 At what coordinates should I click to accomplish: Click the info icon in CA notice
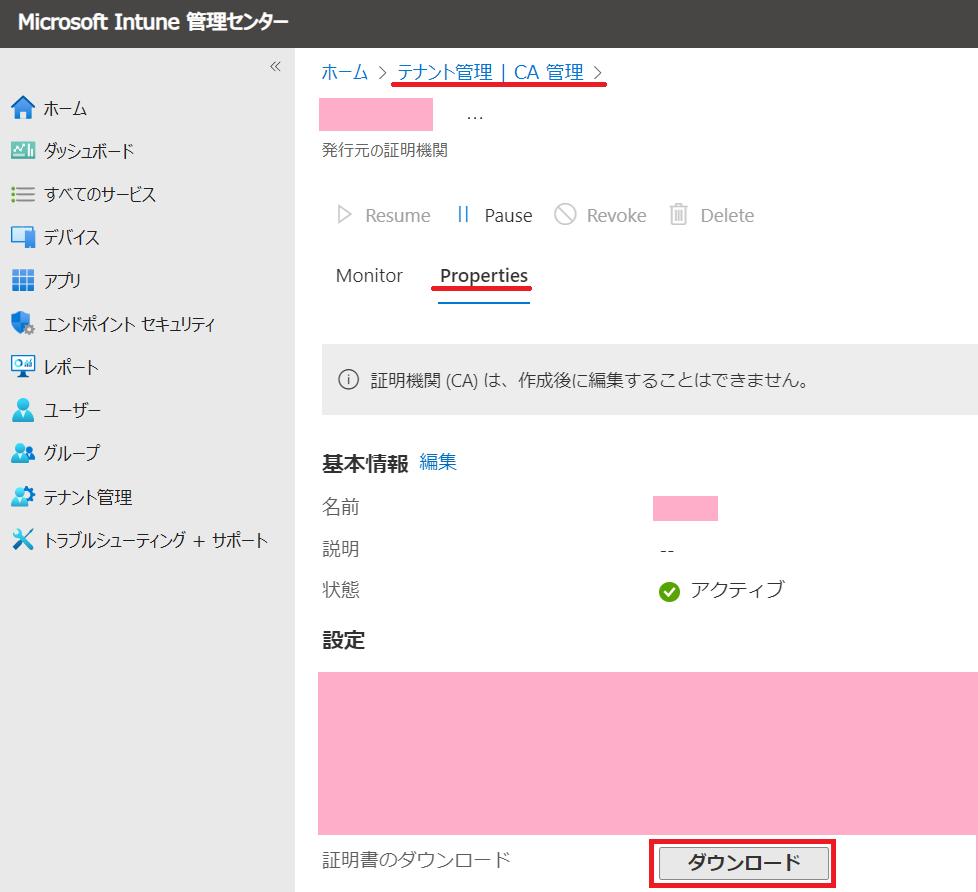click(348, 379)
